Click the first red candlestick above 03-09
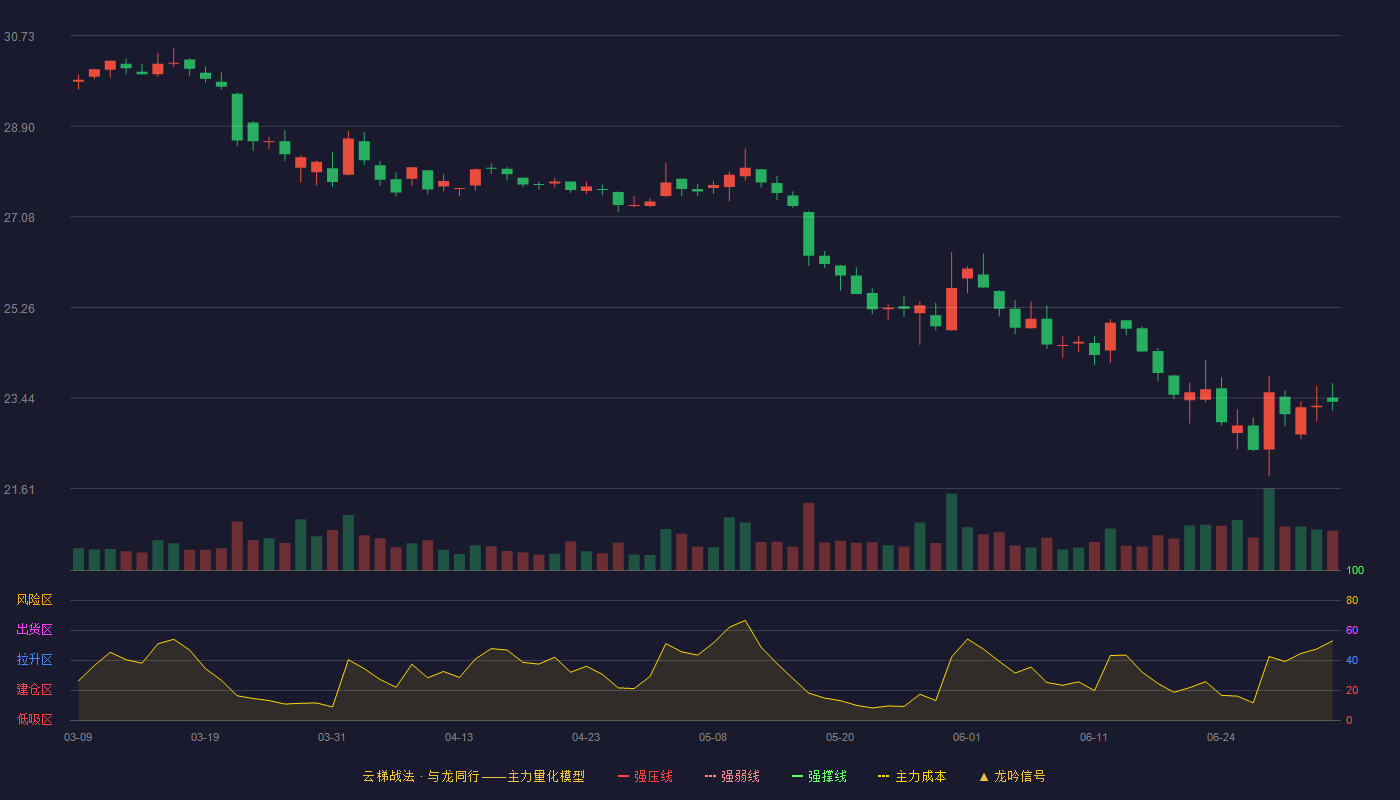 tap(78, 80)
